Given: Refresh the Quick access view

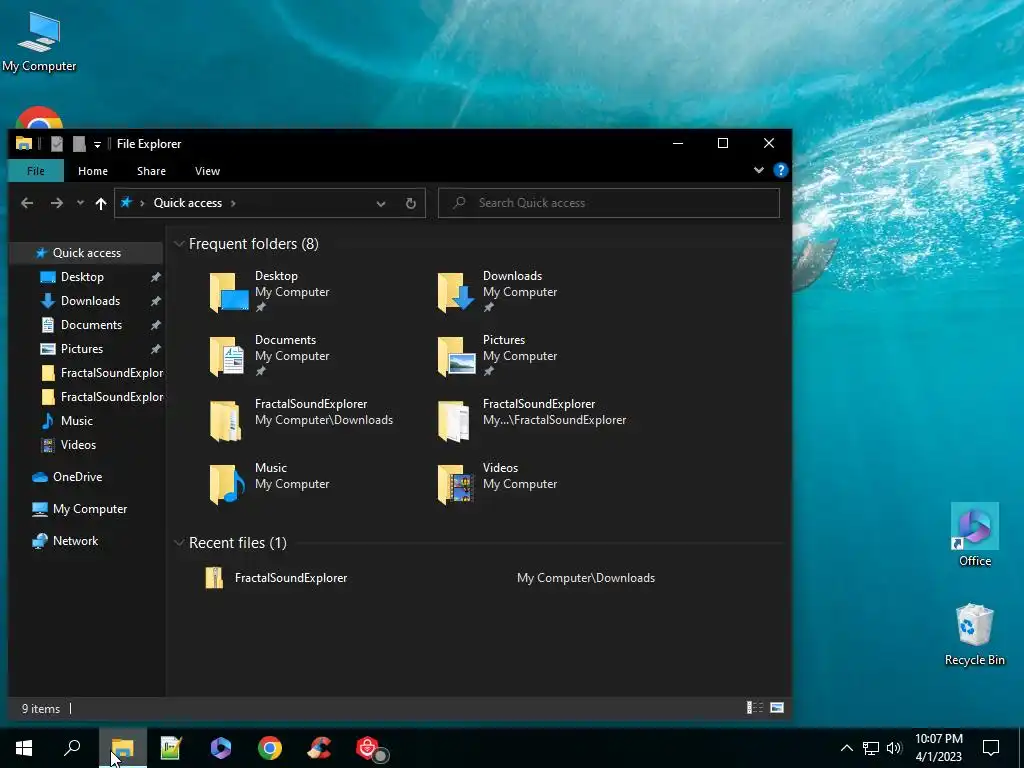Looking at the screenshot, I should [410, 204].
